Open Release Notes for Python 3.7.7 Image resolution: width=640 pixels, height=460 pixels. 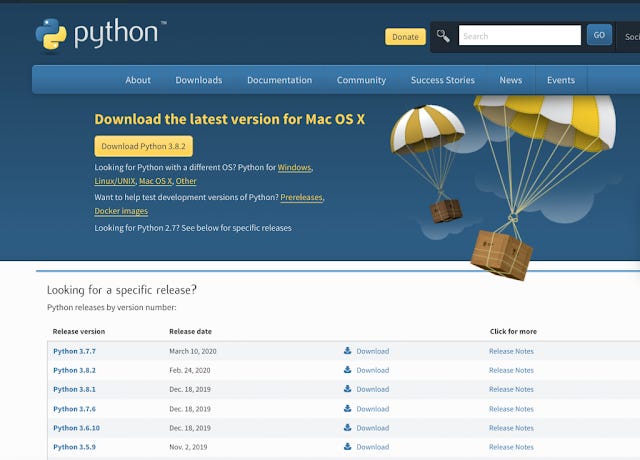(511, 351)
